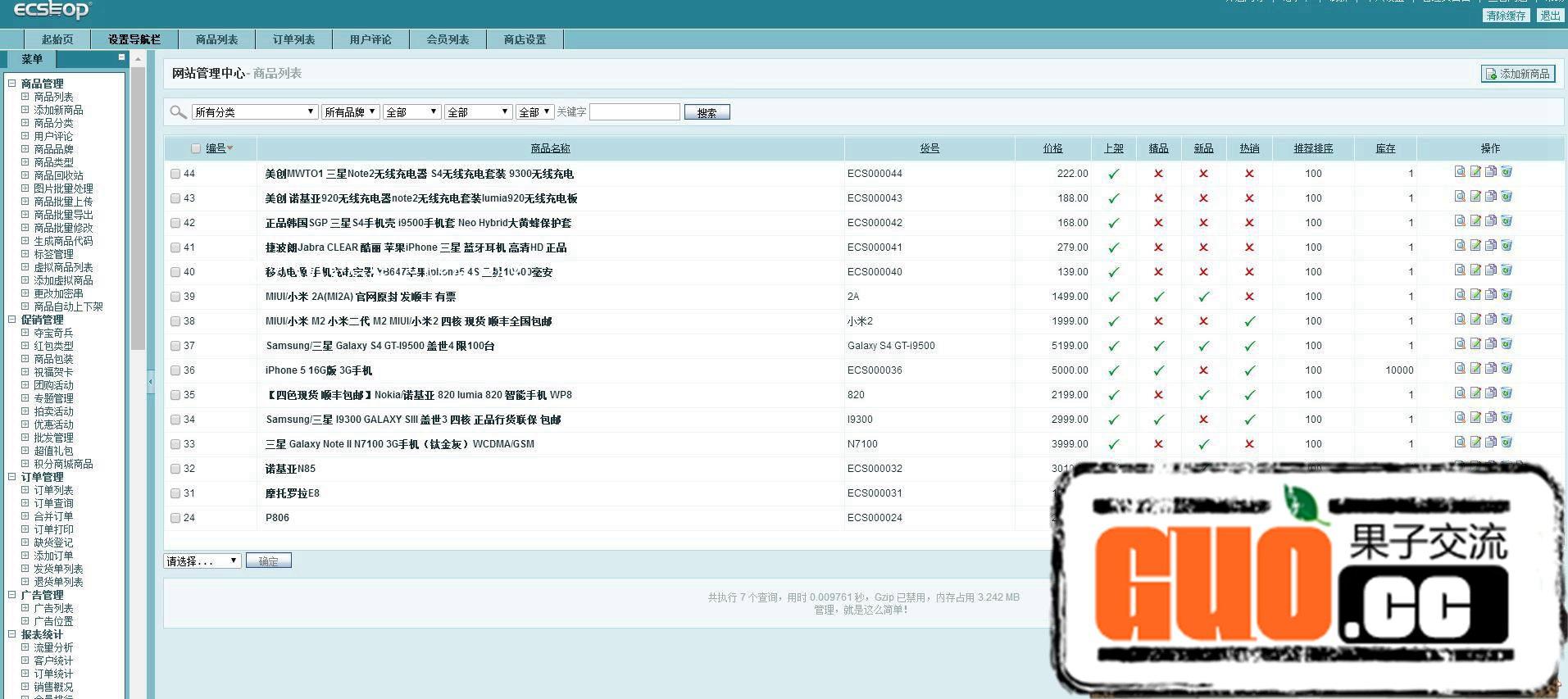
Task: Delete product 40 with the trash icon
Action: tap(1507, 270)
